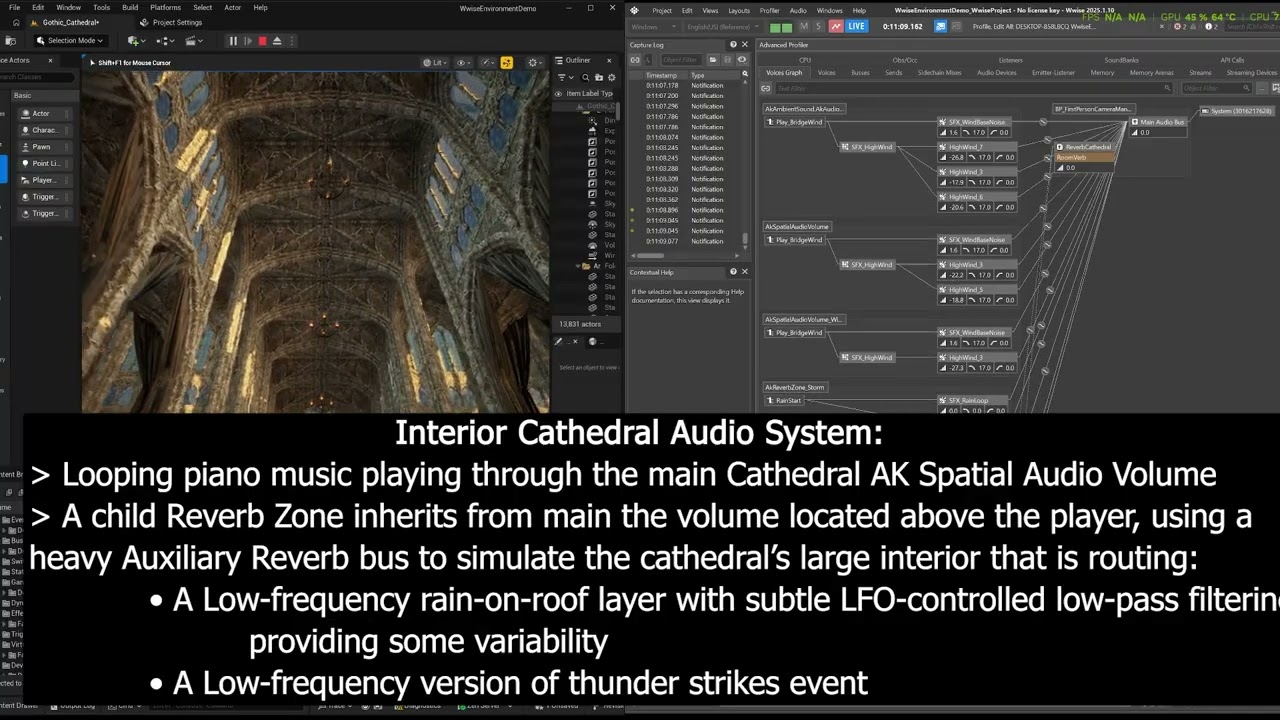Open the Wwise Layouts menu
1280x720 pixels.
click(739, 10)
